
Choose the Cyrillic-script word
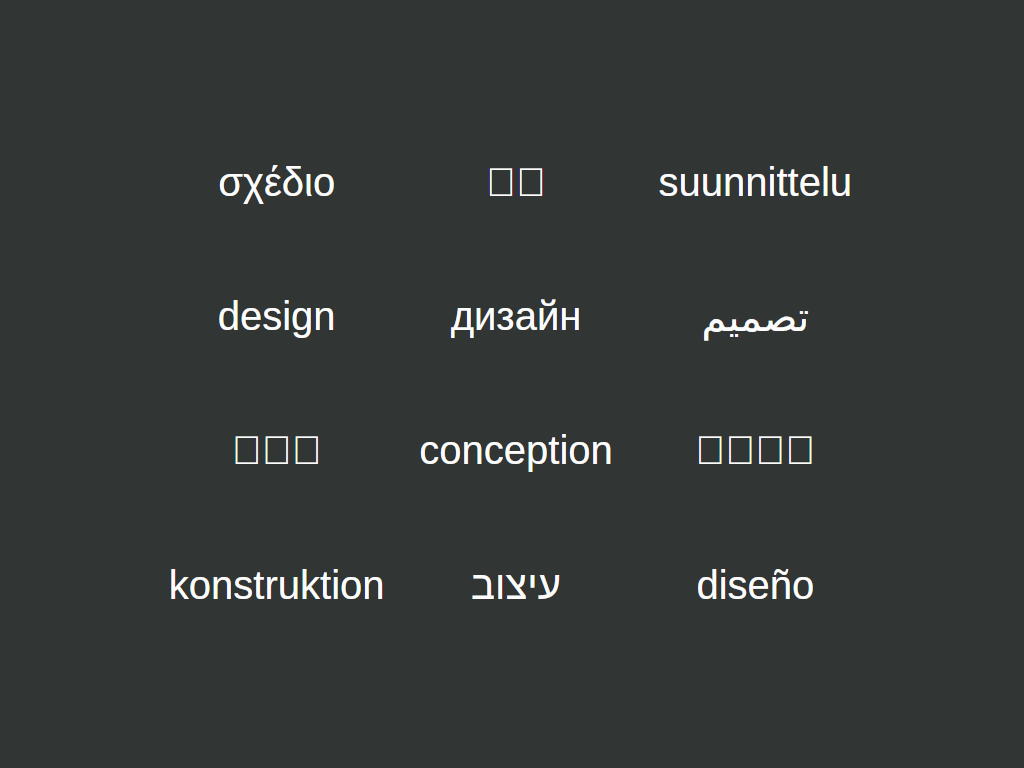click(x=516, y=317)
